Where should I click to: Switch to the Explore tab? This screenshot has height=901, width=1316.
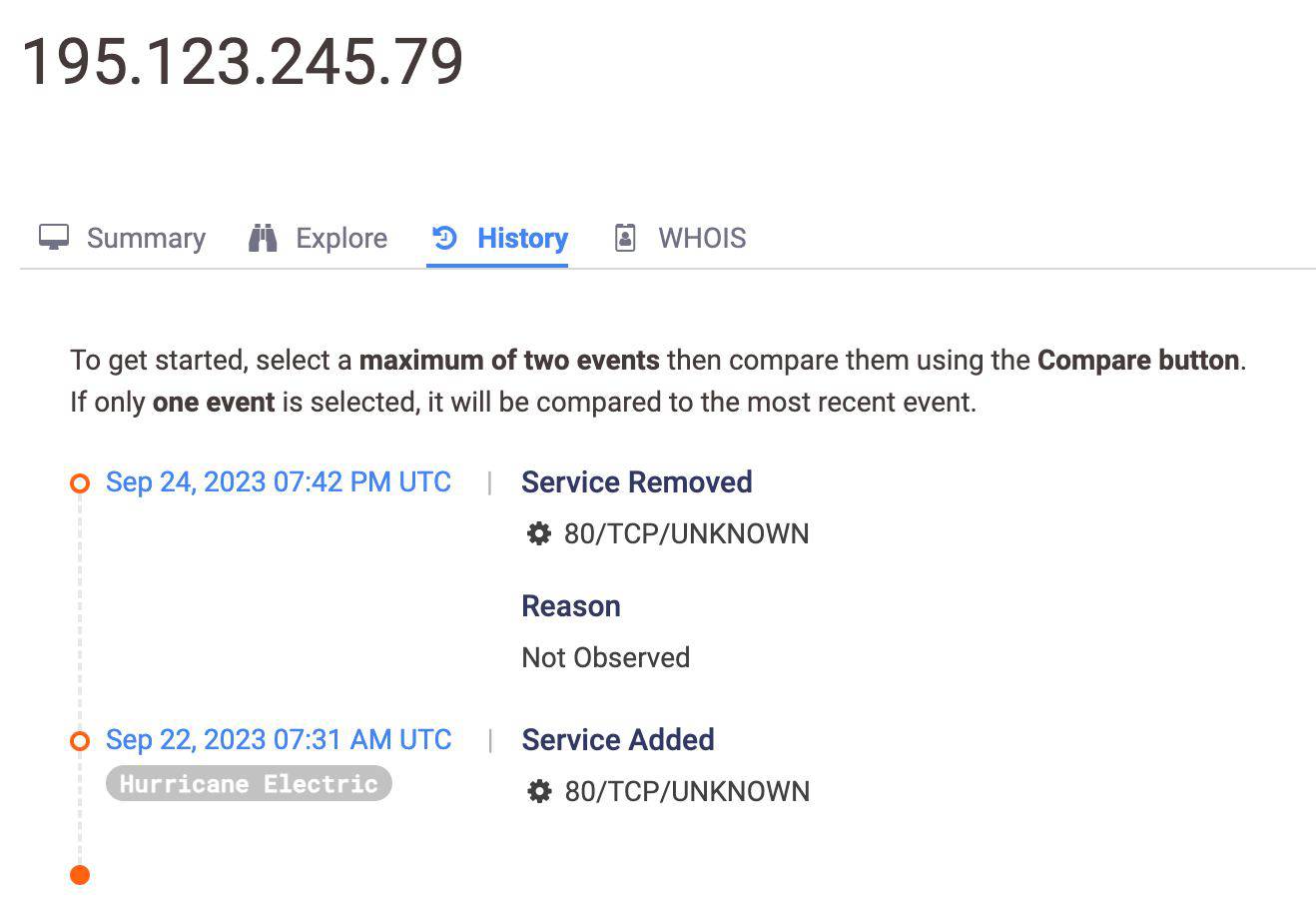340,238
